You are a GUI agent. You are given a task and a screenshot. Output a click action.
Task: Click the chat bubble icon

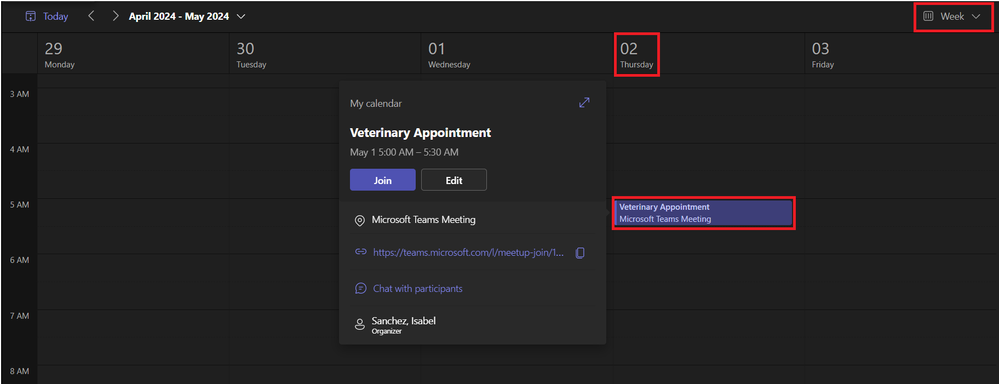click(360, 288)
